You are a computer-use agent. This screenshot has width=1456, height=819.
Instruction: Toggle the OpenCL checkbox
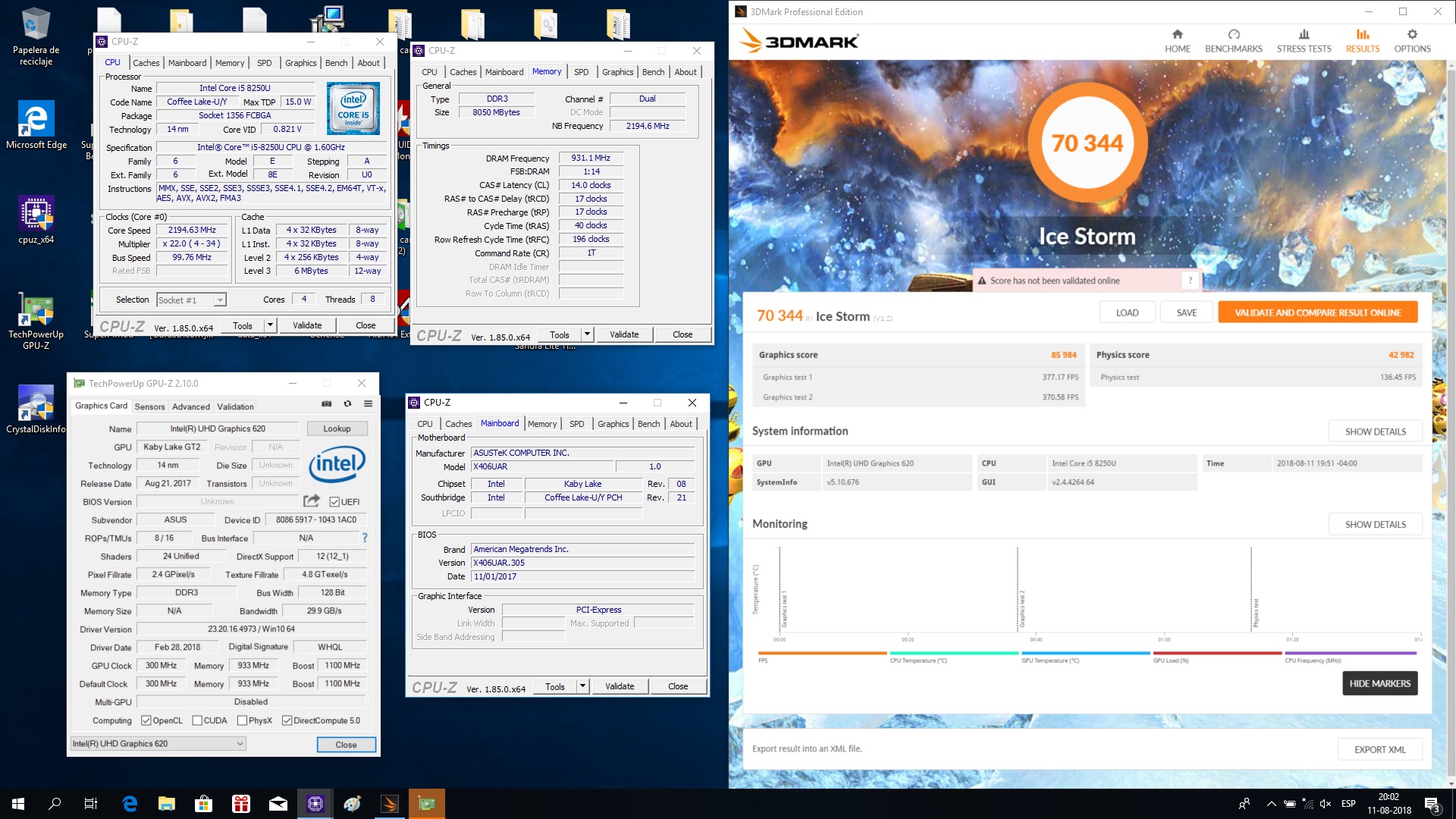146,720
